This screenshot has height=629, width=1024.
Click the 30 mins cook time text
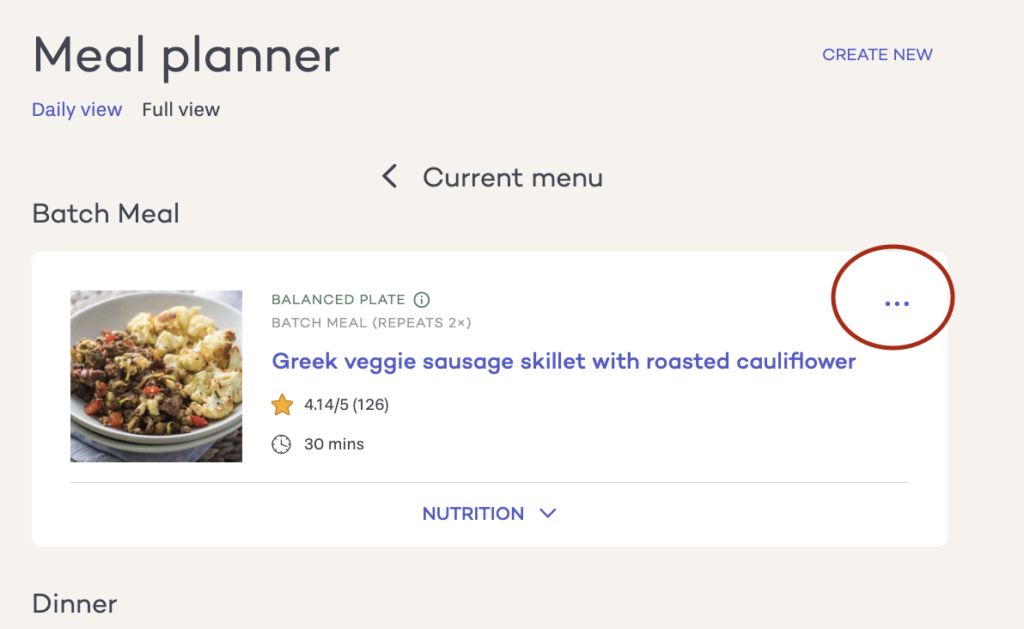(334, 444)
